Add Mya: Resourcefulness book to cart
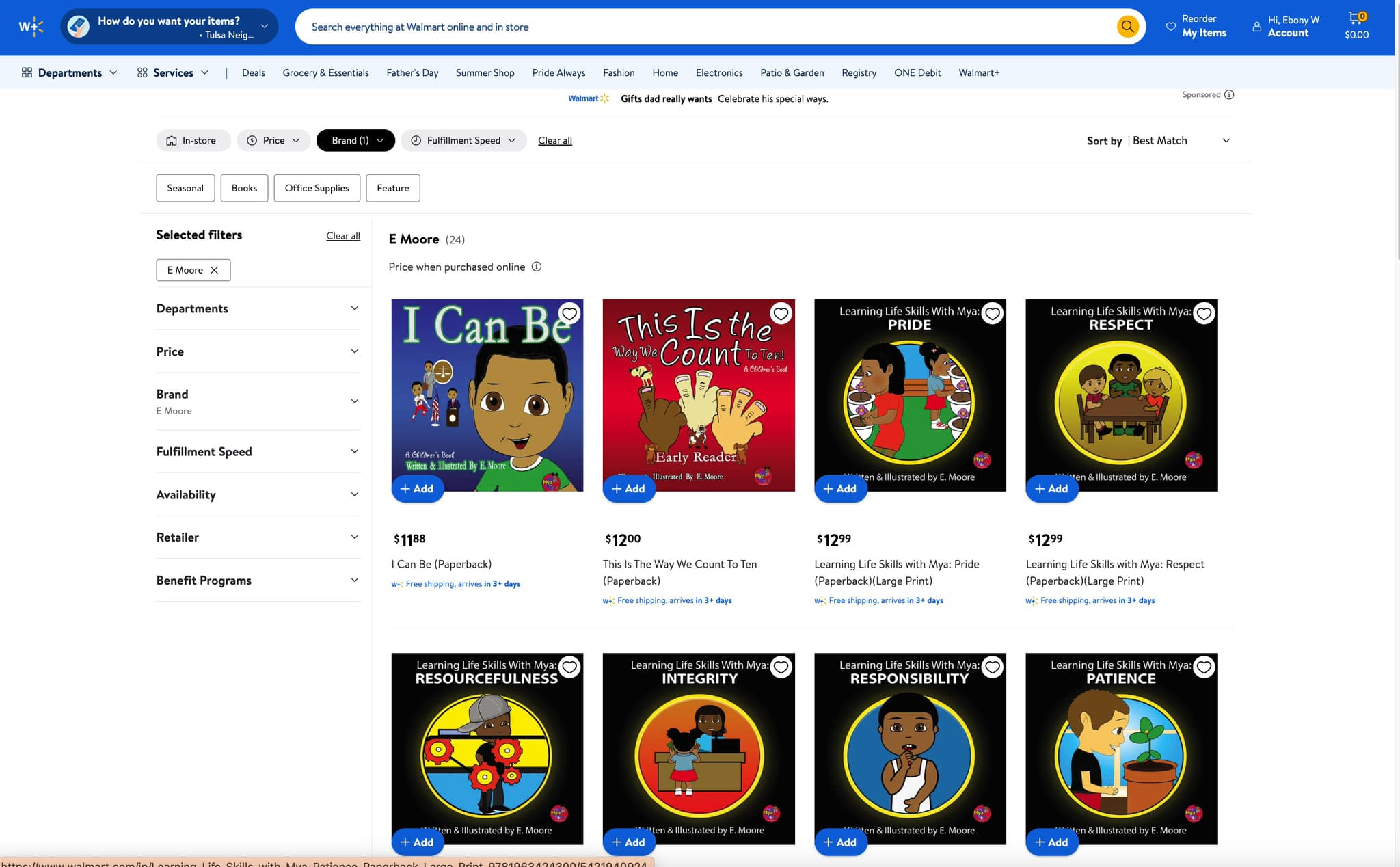The image size is (1400, 867). click(417, 842)
